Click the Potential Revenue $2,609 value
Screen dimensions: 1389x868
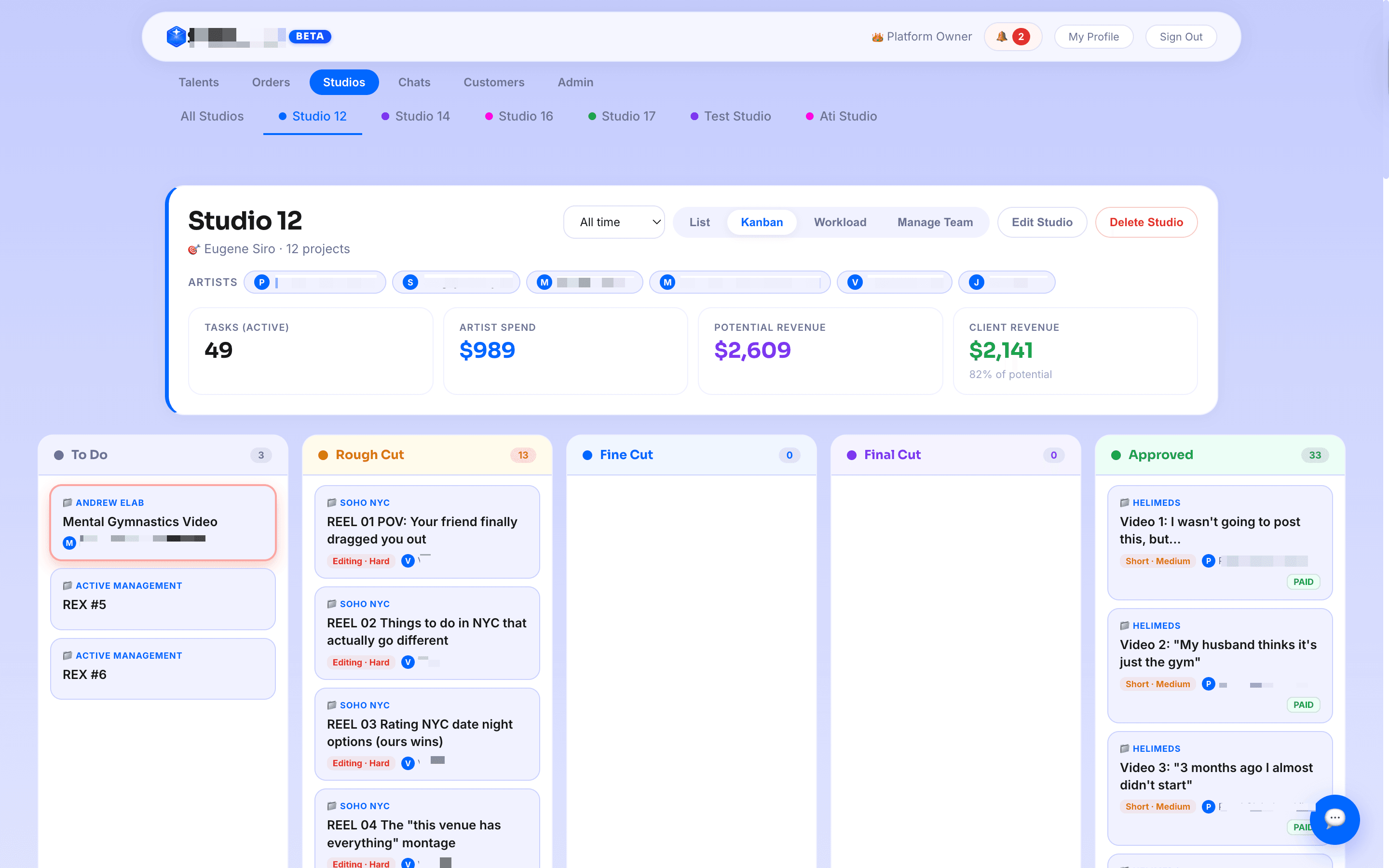752,350
